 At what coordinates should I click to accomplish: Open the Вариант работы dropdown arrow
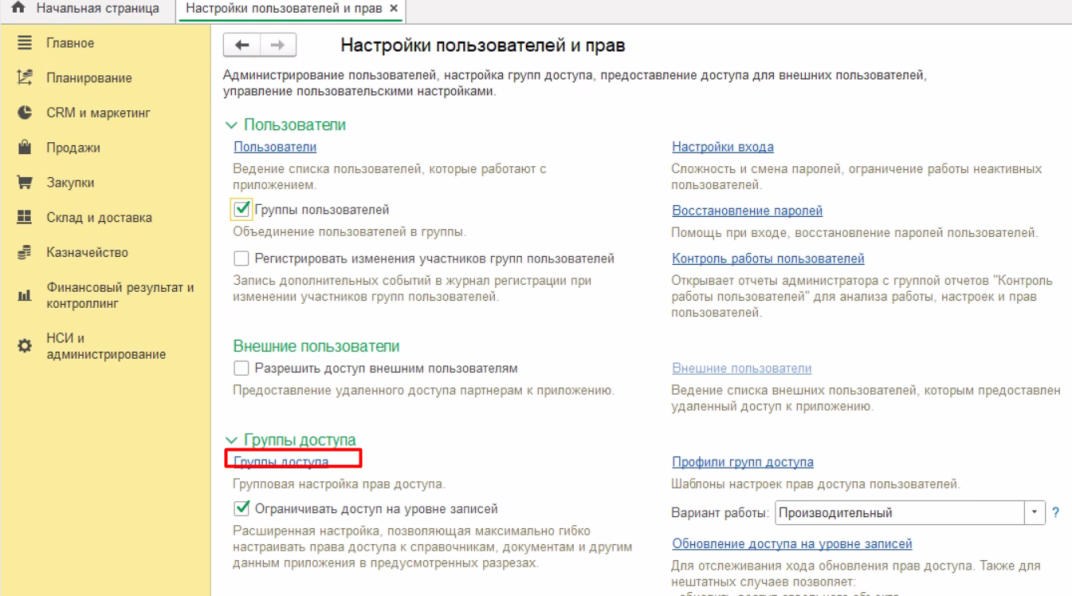click(x=1033, y=513)
